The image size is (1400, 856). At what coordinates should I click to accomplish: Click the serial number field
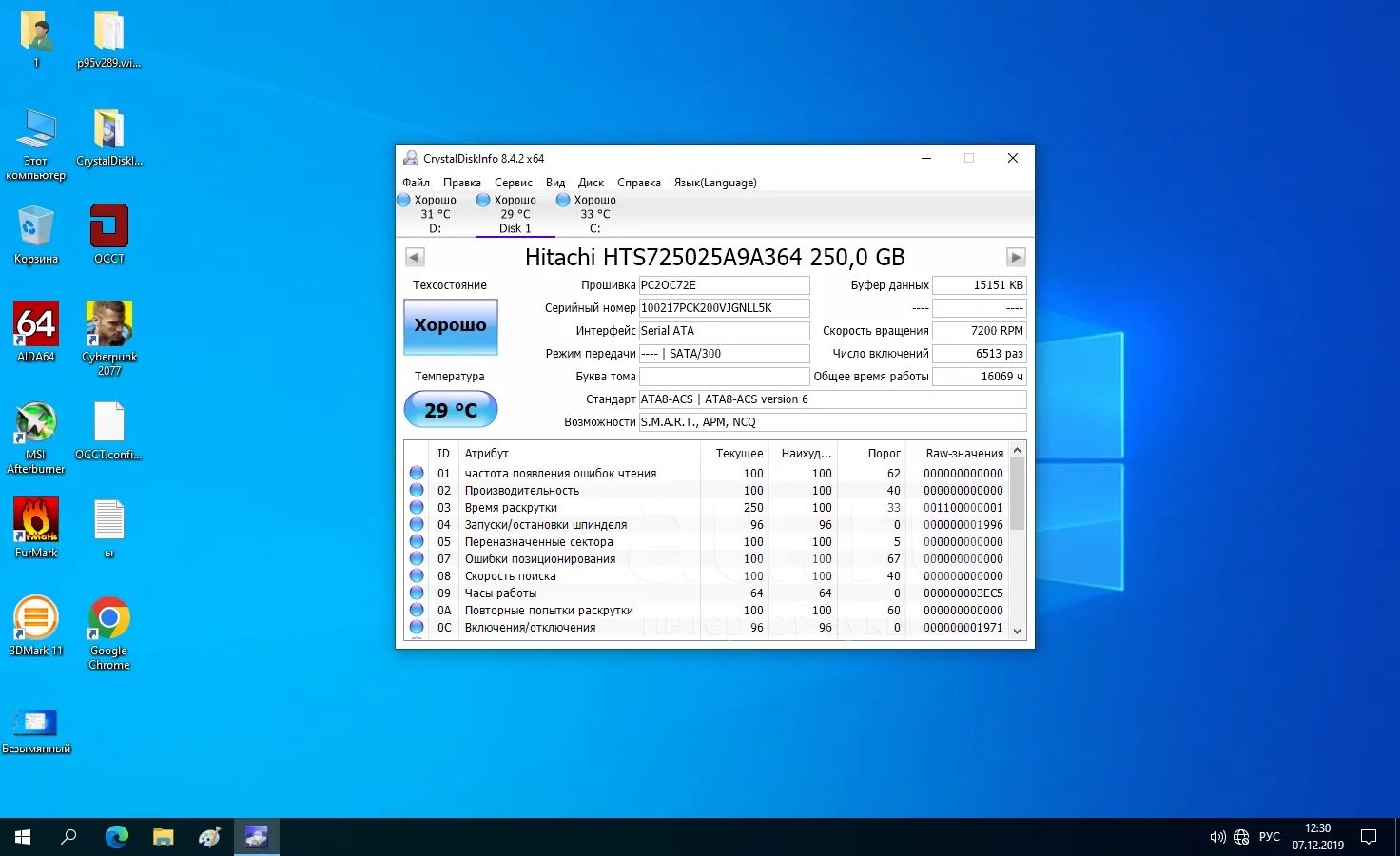point(724,308)
